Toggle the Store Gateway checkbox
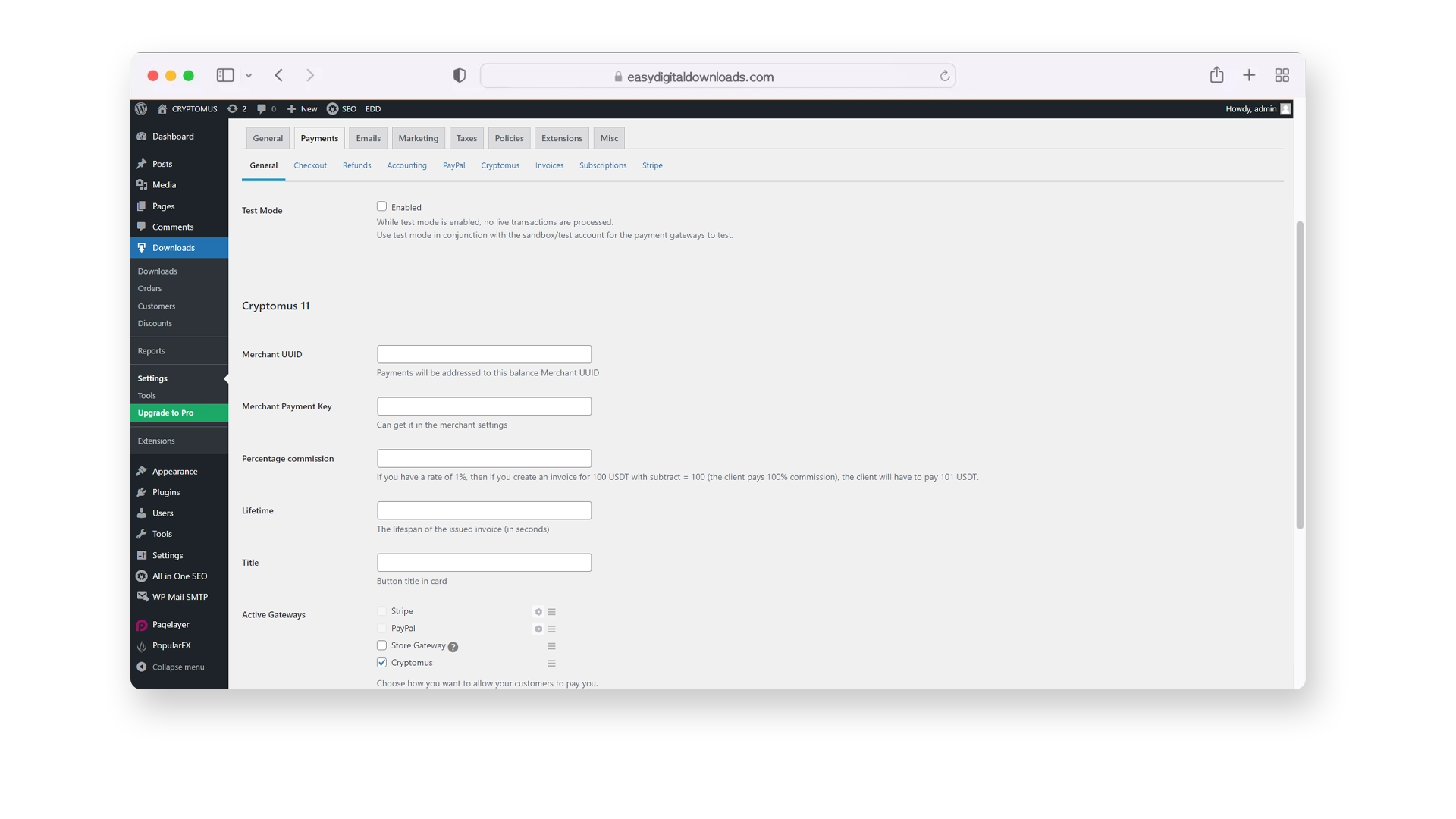 point(381,645)
